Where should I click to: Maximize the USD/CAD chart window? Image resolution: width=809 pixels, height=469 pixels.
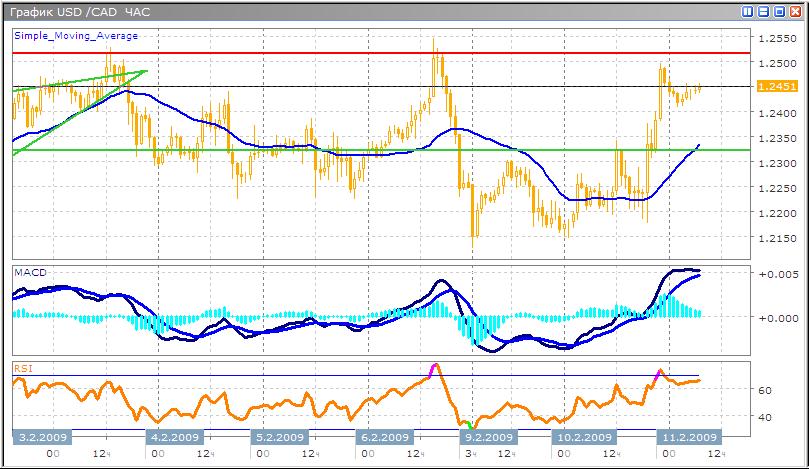[x=779, y=12]
